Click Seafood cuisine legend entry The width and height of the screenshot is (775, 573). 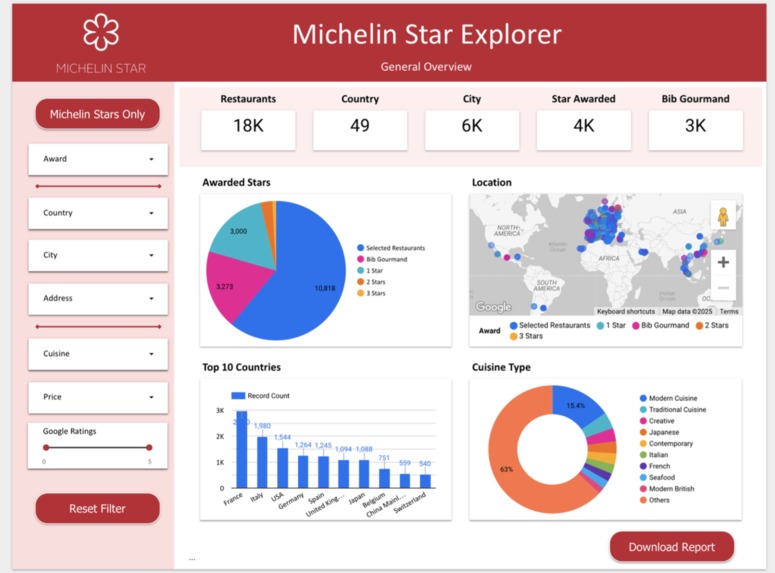(657, 478)
